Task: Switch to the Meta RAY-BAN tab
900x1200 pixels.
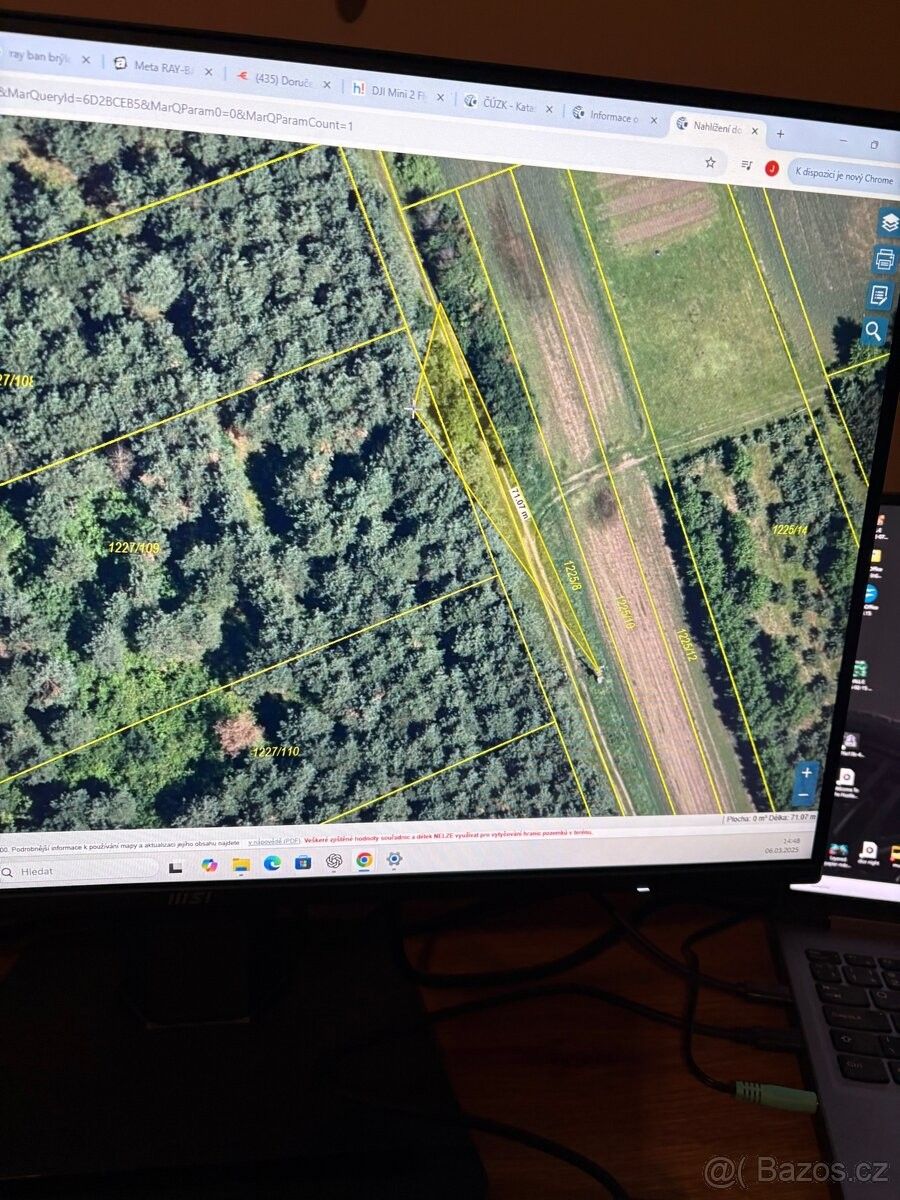Action: point(158,68)
